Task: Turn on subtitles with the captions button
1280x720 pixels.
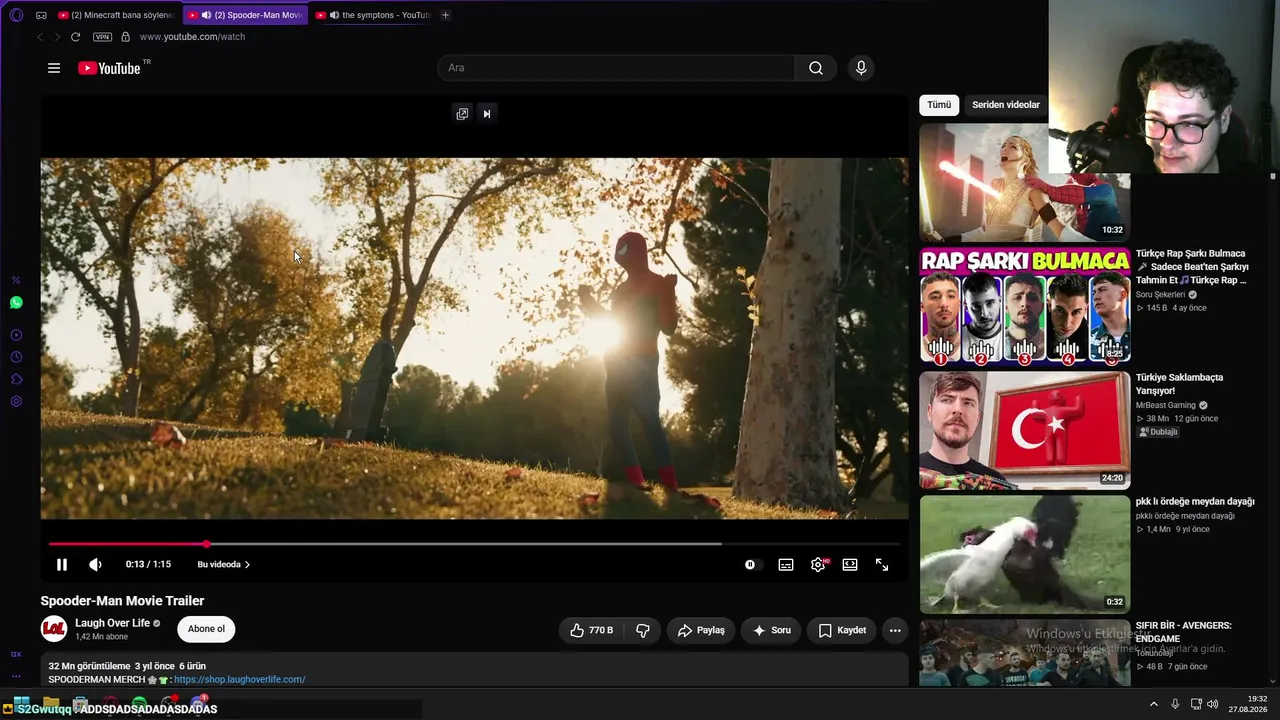Action: point(786,565)
